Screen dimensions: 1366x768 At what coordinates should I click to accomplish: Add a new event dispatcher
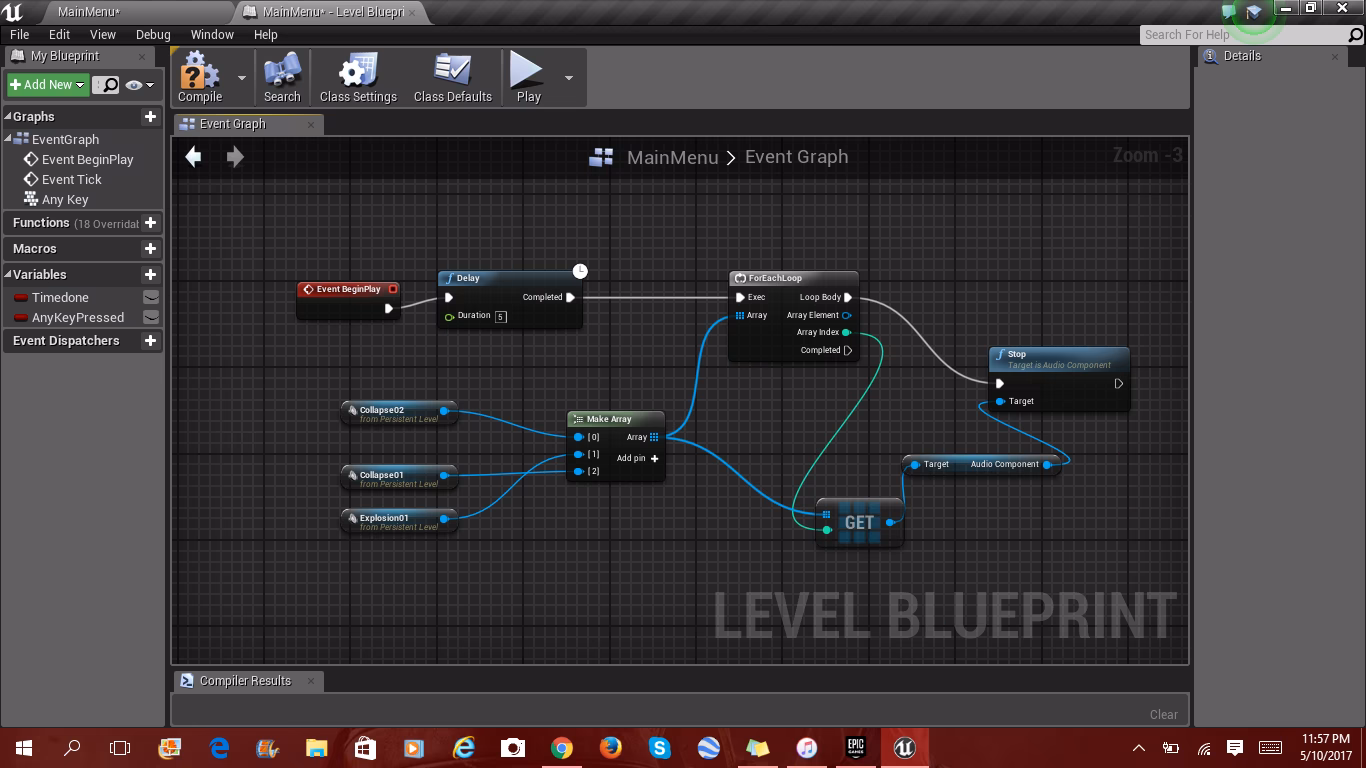(x=150, y=341)
